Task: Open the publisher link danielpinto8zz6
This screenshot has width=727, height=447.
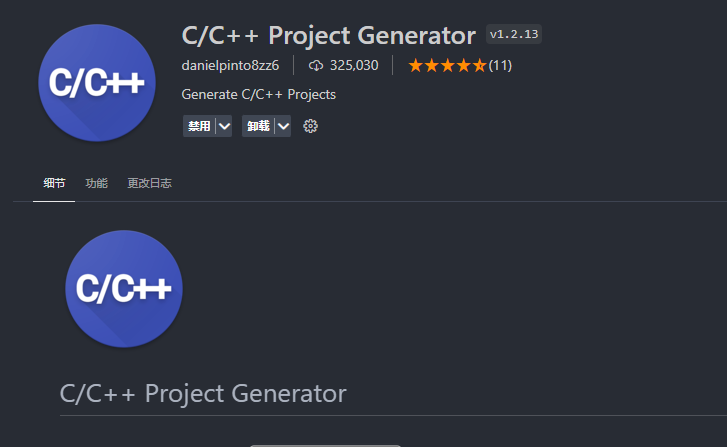Action: click(230, 65)
